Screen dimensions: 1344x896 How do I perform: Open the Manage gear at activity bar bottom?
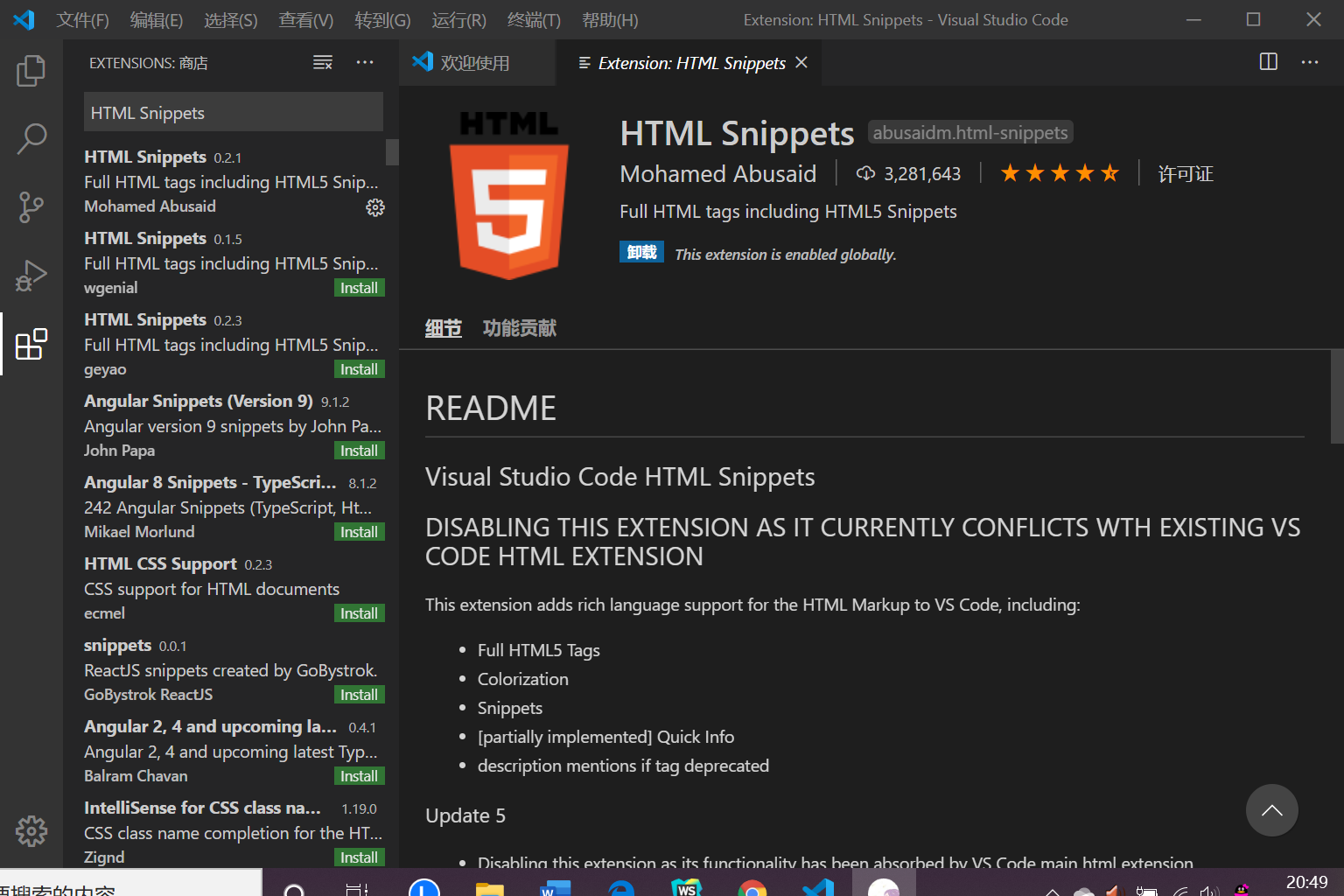31,831
